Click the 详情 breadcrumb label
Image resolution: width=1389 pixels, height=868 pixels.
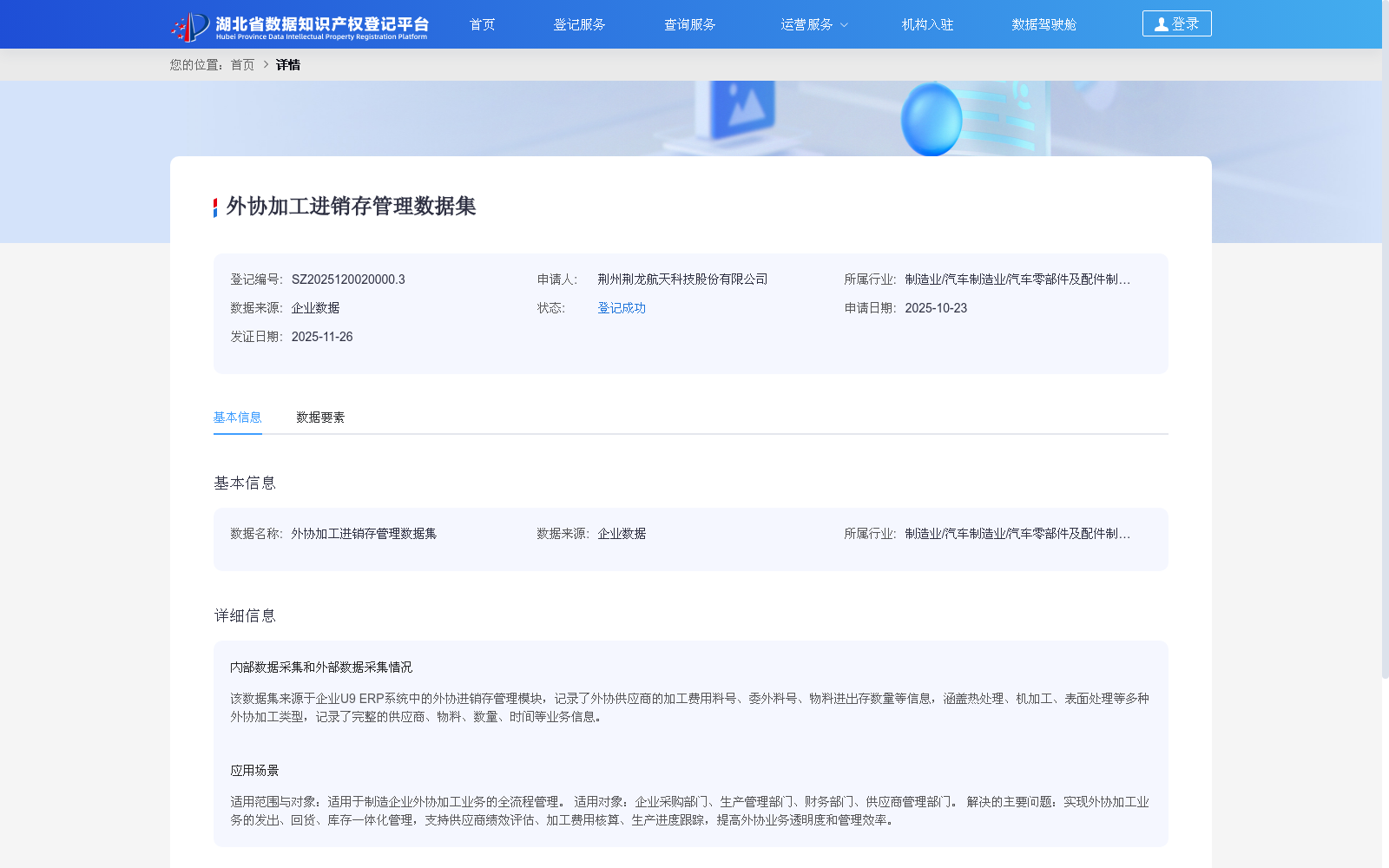tap(287, 65)
